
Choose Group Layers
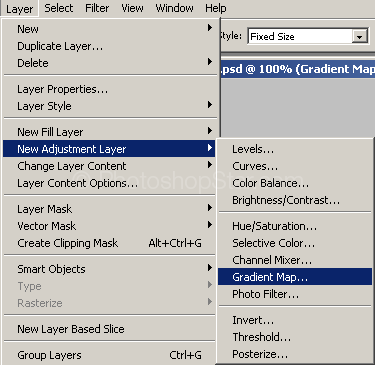pos(110,355)
